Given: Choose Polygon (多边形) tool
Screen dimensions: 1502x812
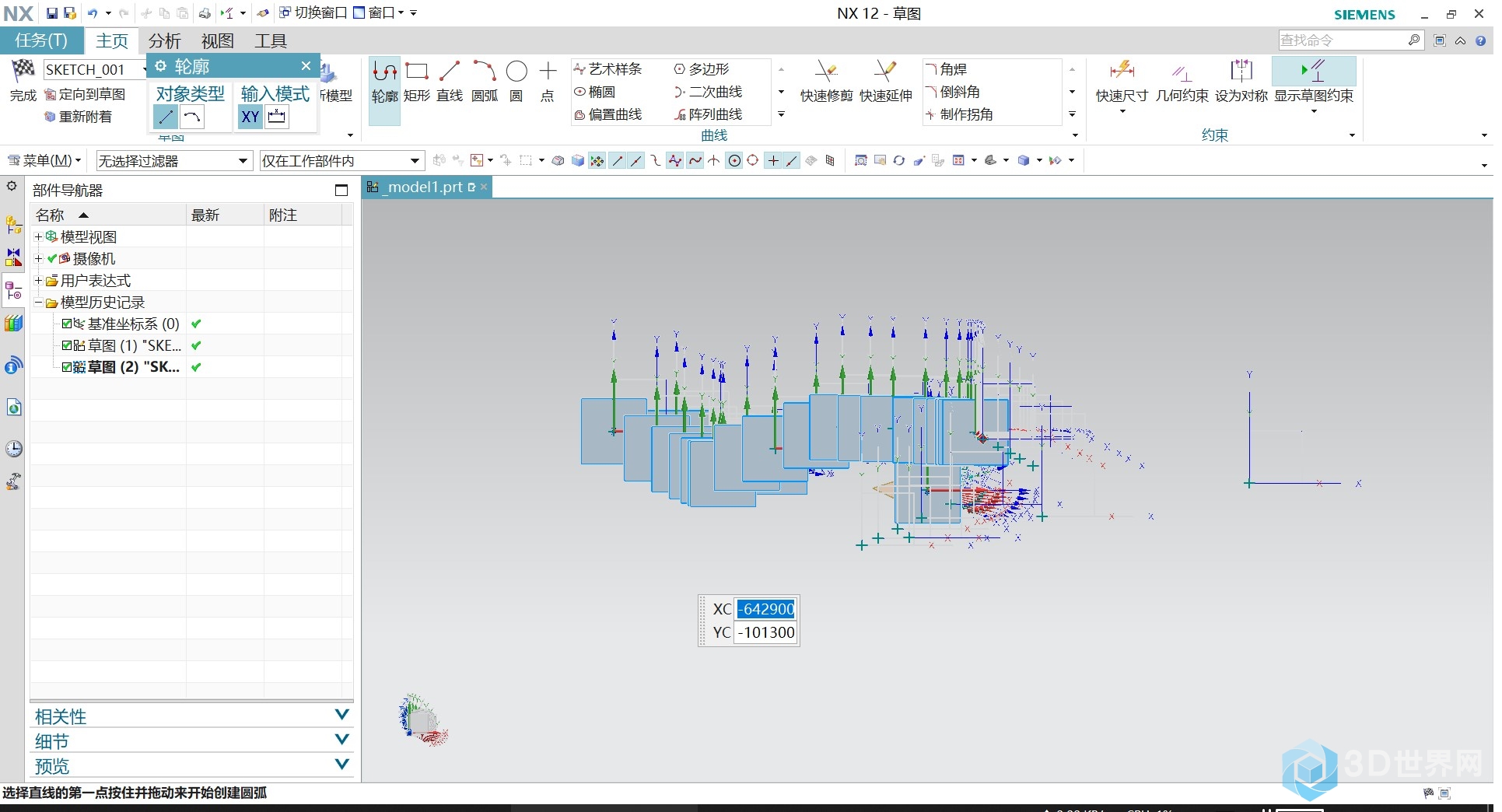Looking at the screenshot, I should pos(702,69).
